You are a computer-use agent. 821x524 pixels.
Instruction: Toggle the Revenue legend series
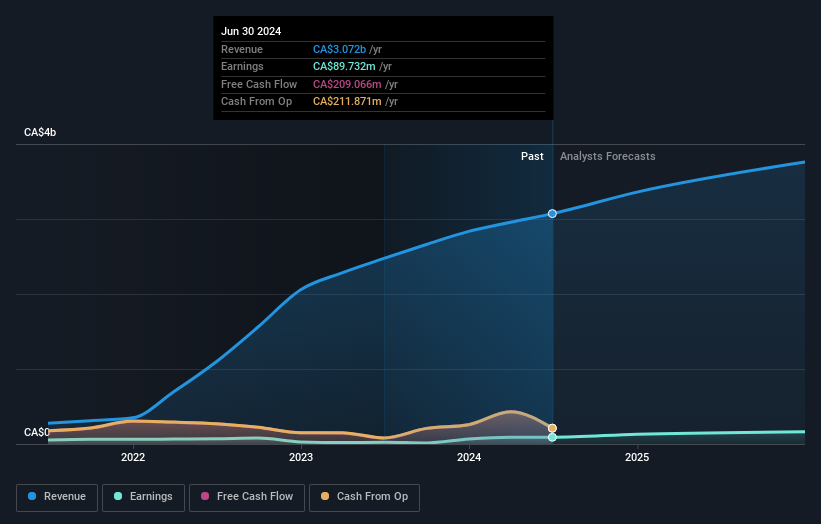(57, 497)
